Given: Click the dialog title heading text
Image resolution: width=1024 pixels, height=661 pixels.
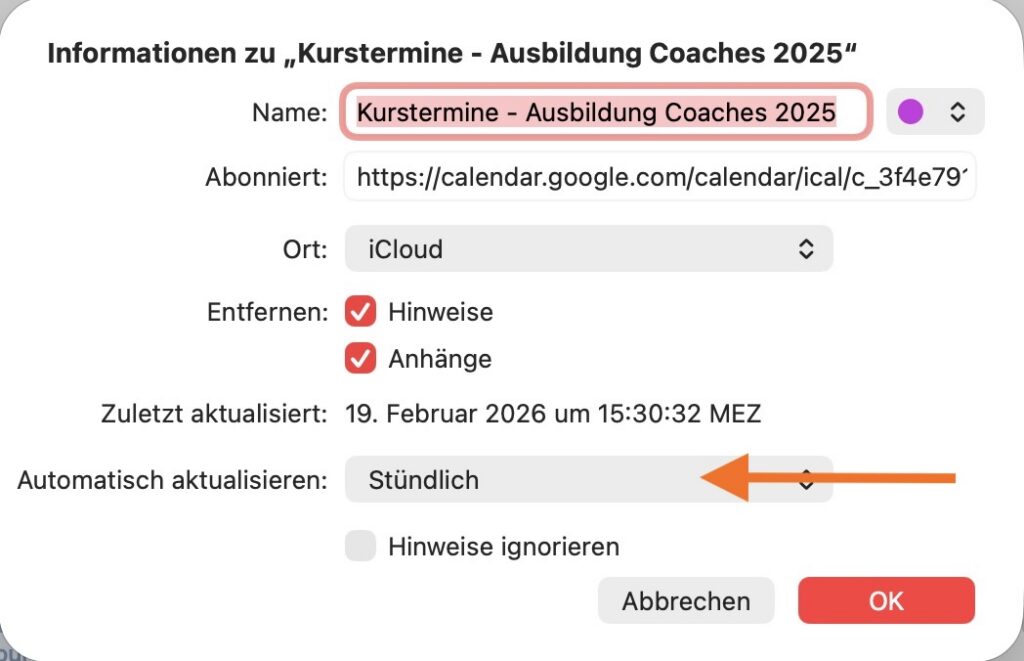Looking at the screenshot, I should [x=453, y=52].
